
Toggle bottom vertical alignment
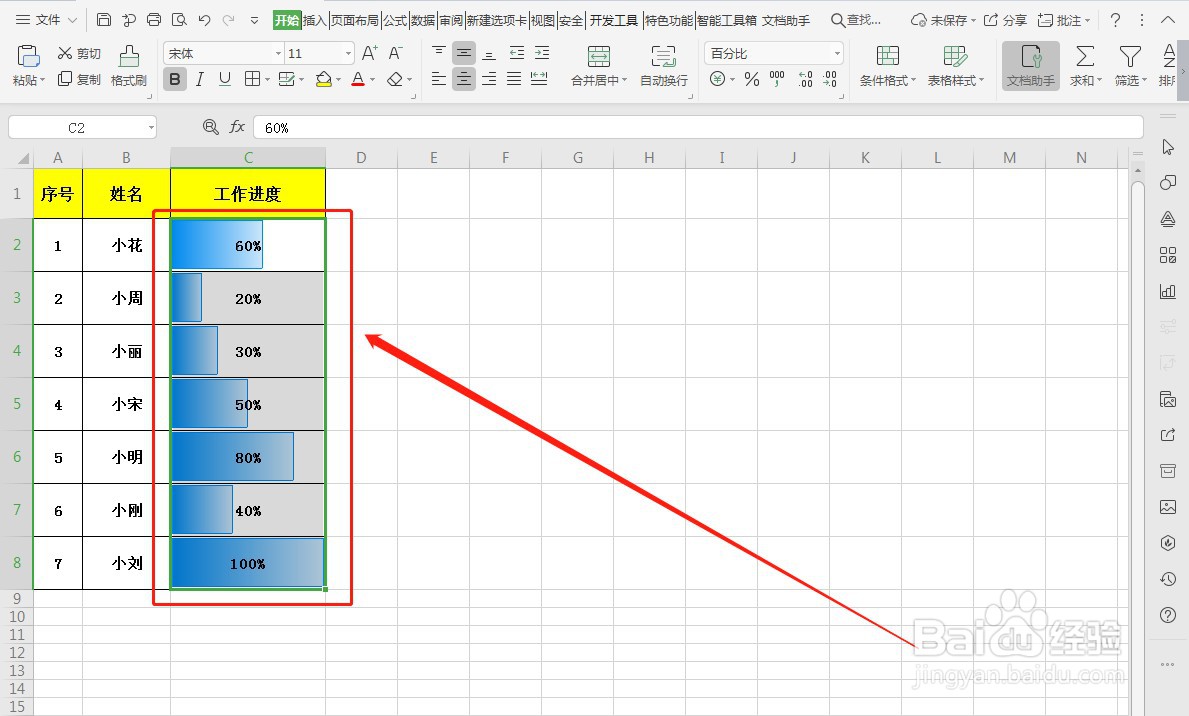coord(489,53)
